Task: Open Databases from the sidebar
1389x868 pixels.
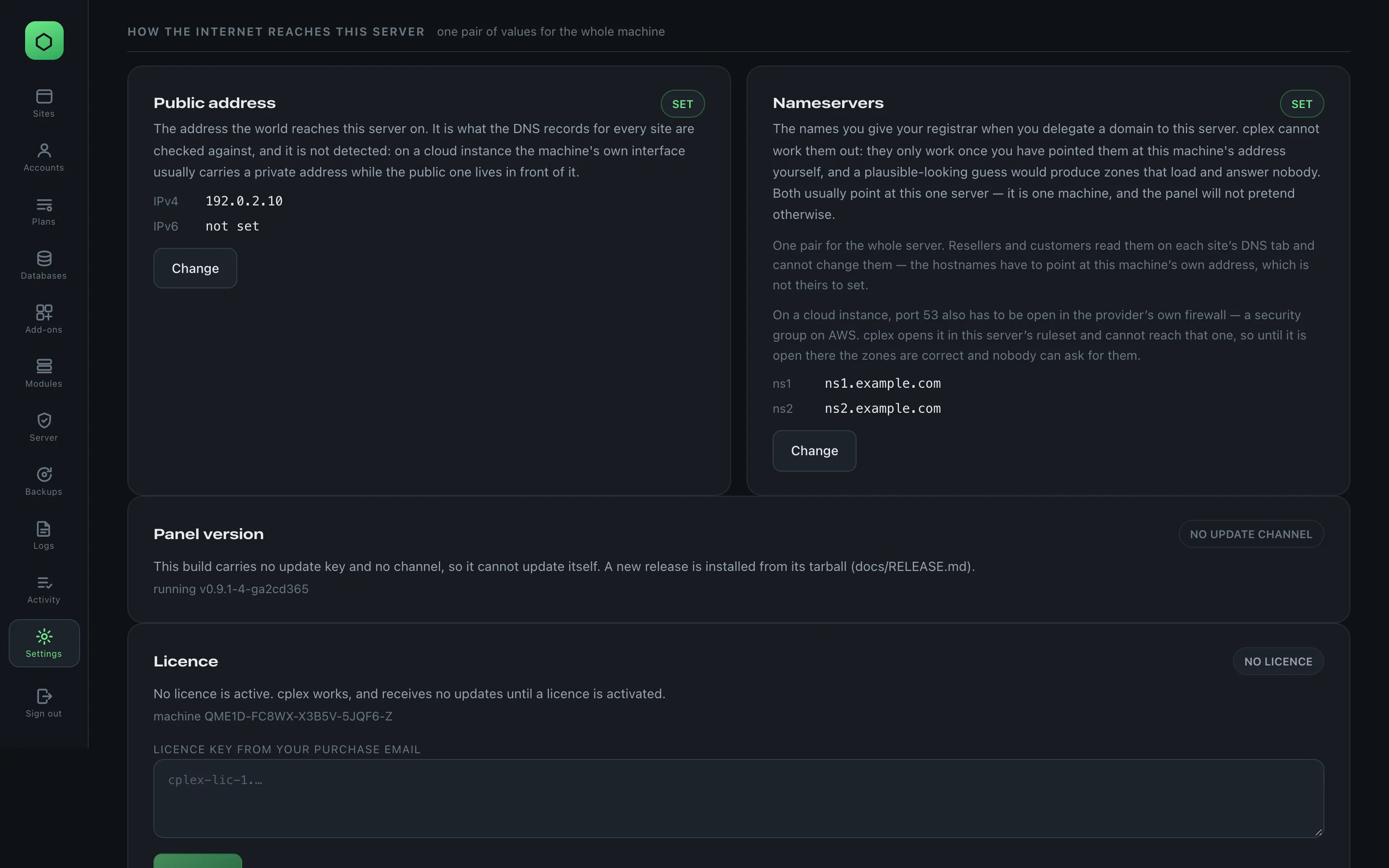Action: (43, 265)
